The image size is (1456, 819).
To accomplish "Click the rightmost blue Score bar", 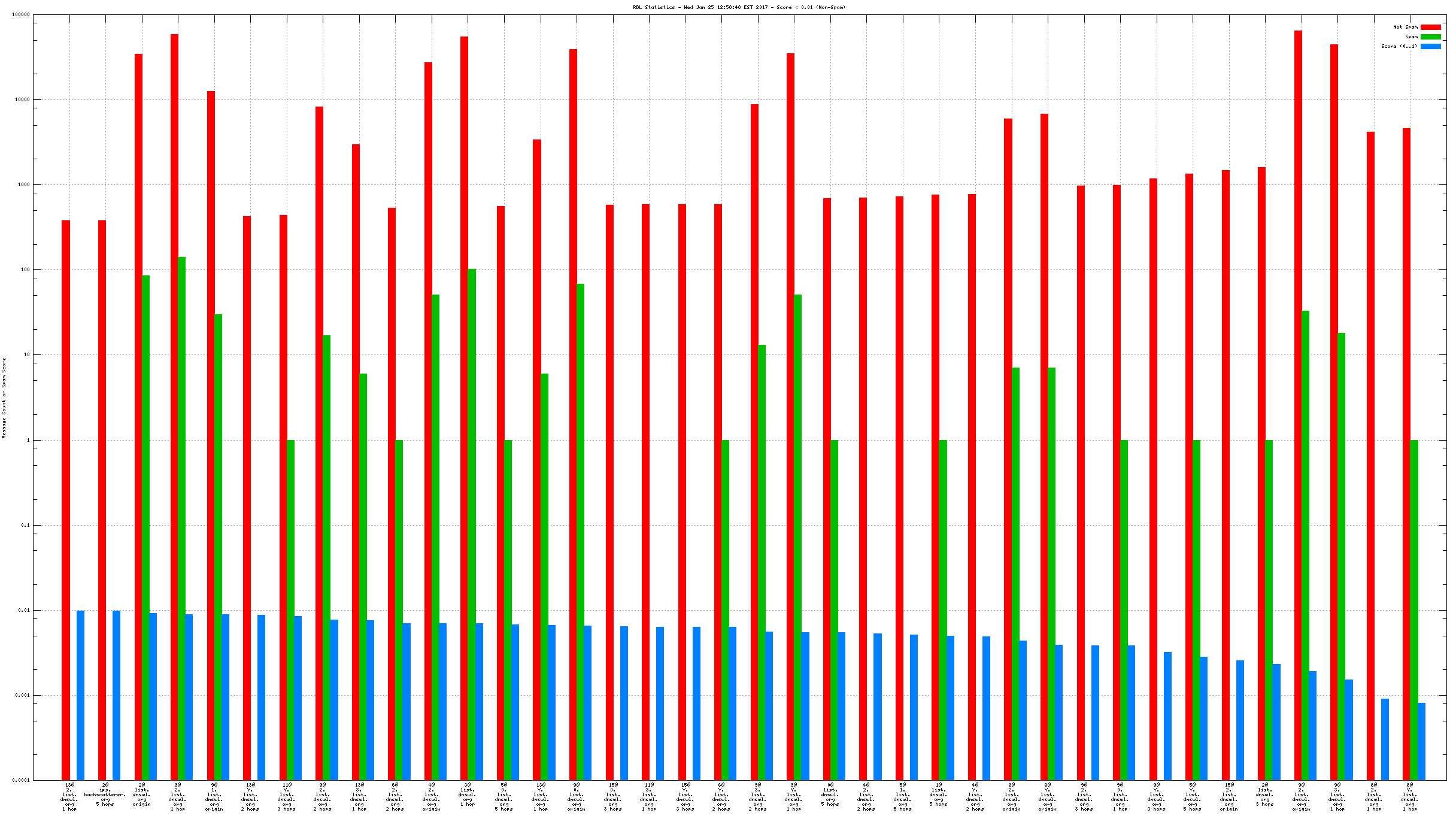I will tap(1421, 741).
